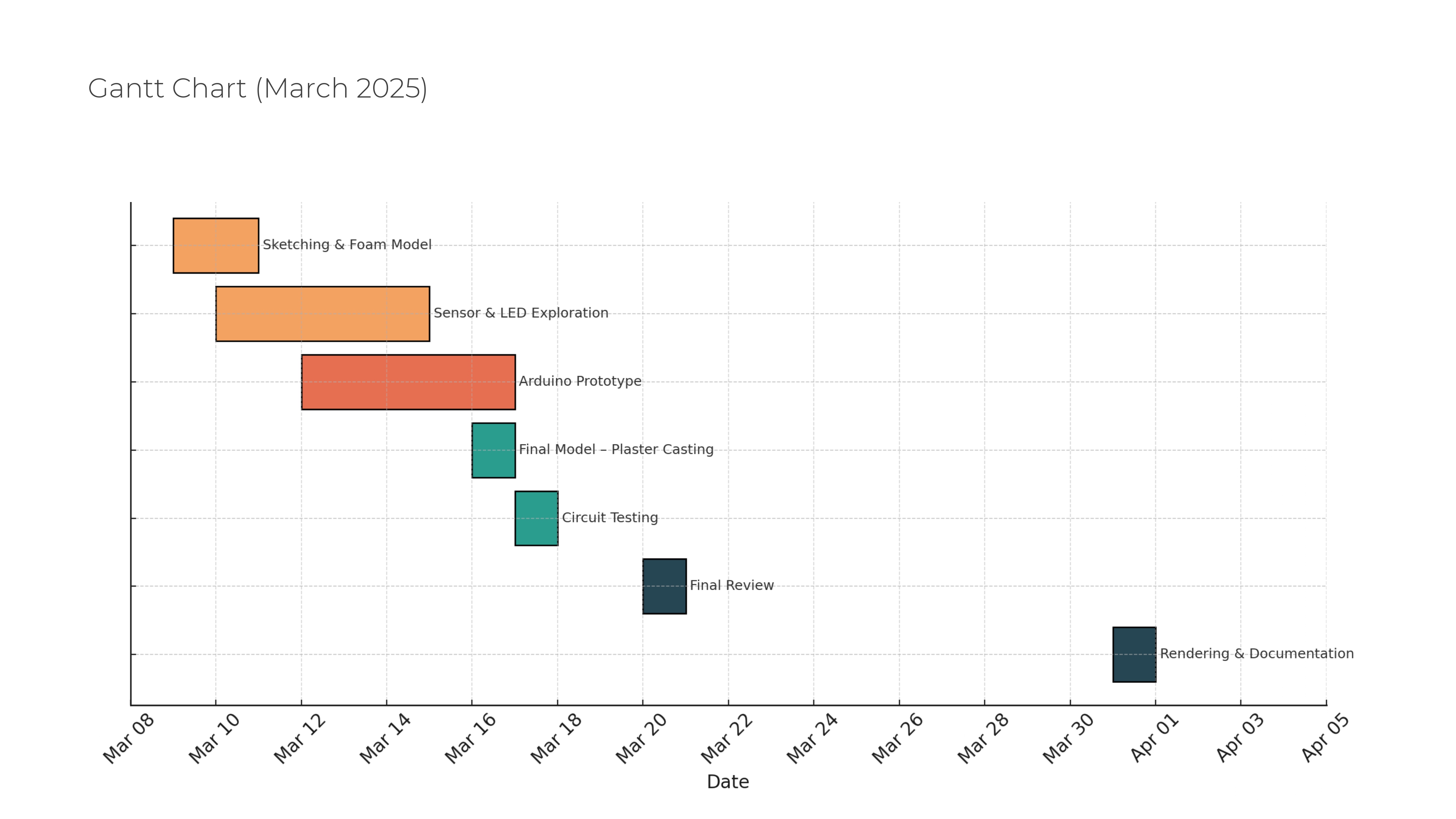Click the Apr 05 axis tick label
Screen dimensions: 1456x819
(1325, 738)
